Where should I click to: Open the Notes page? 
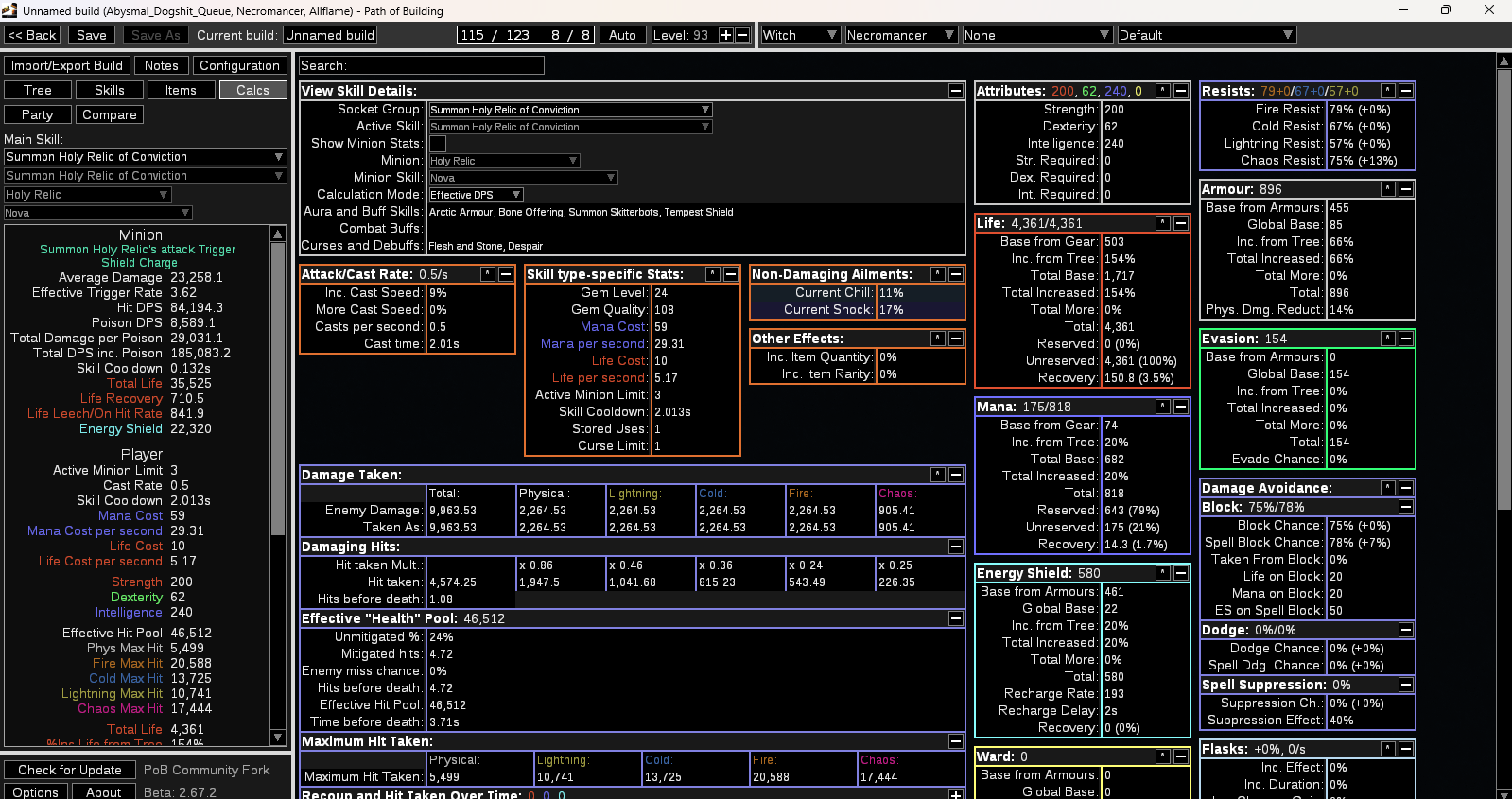click(162, 65)
